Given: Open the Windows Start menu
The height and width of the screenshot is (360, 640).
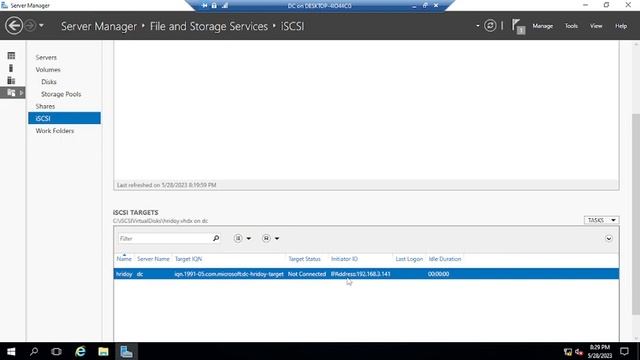Looking at the screenshot, I should pyautogui.click(x=11, y=351).
